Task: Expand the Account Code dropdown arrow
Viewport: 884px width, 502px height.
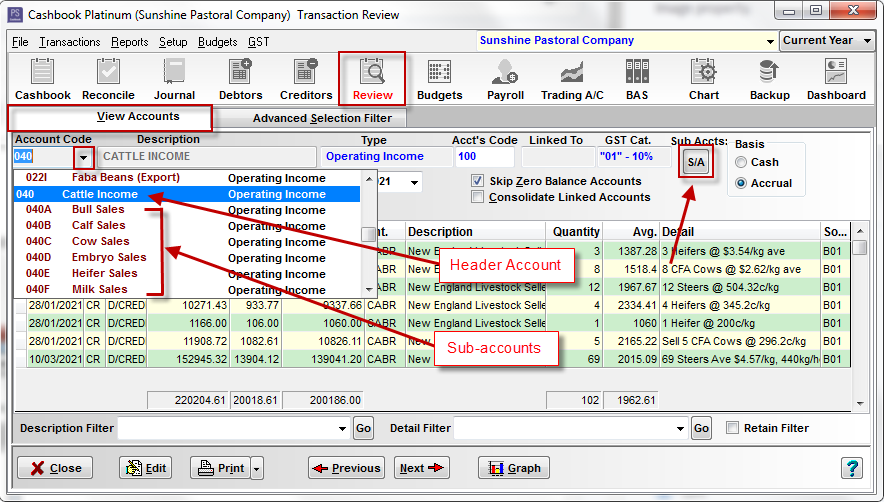Action: [x=83, y=157]
